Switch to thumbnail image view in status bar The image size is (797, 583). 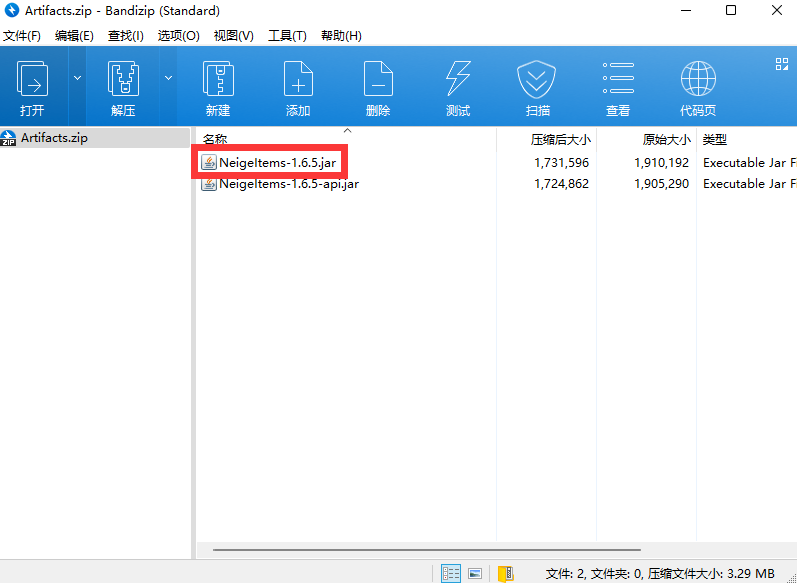[475, 573]
